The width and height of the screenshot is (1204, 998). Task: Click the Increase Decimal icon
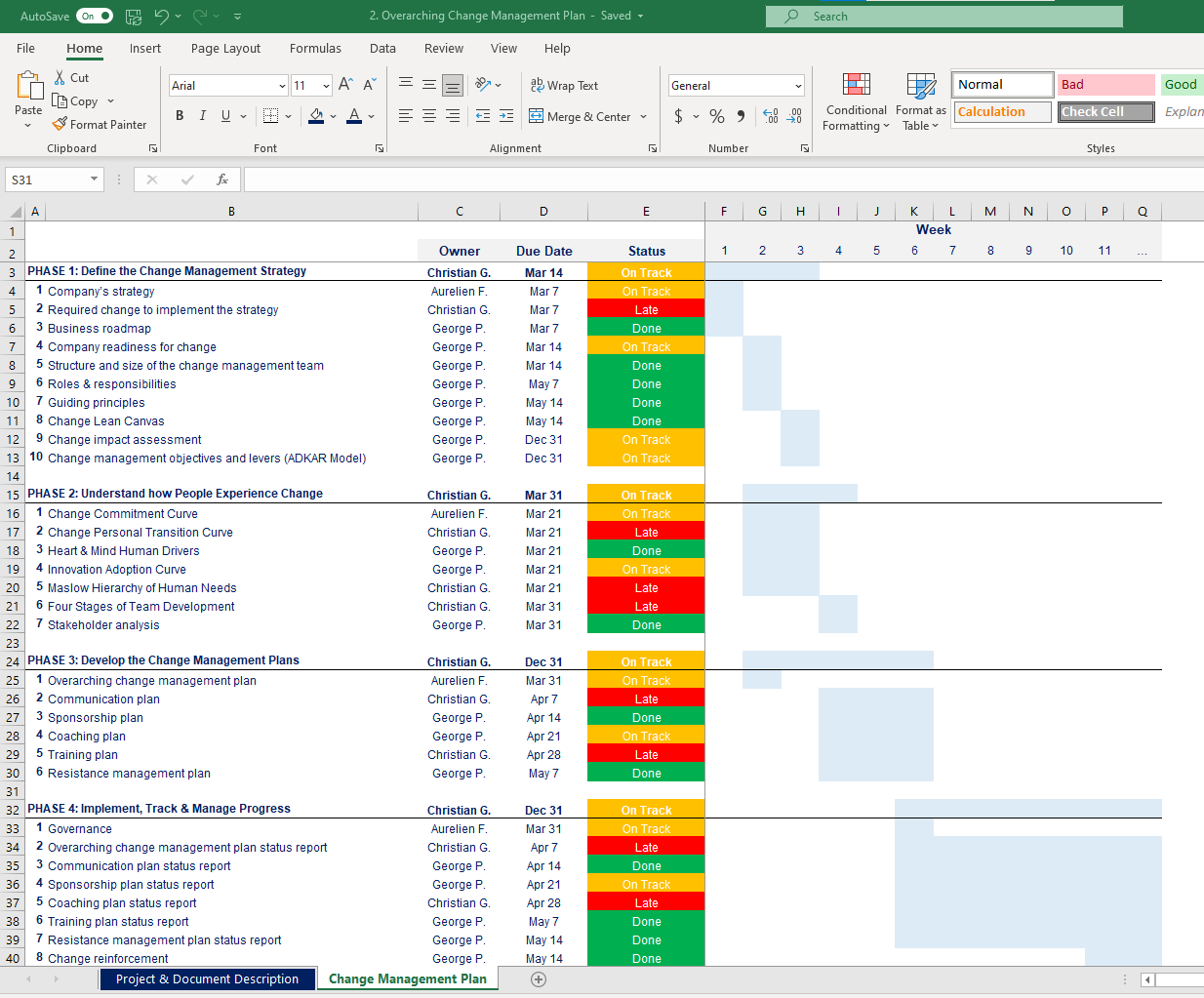pos(771,116)
